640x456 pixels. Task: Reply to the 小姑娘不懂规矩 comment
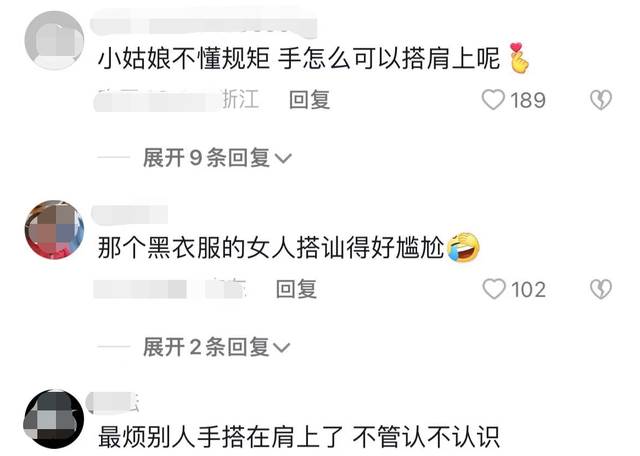pos(309,100)
